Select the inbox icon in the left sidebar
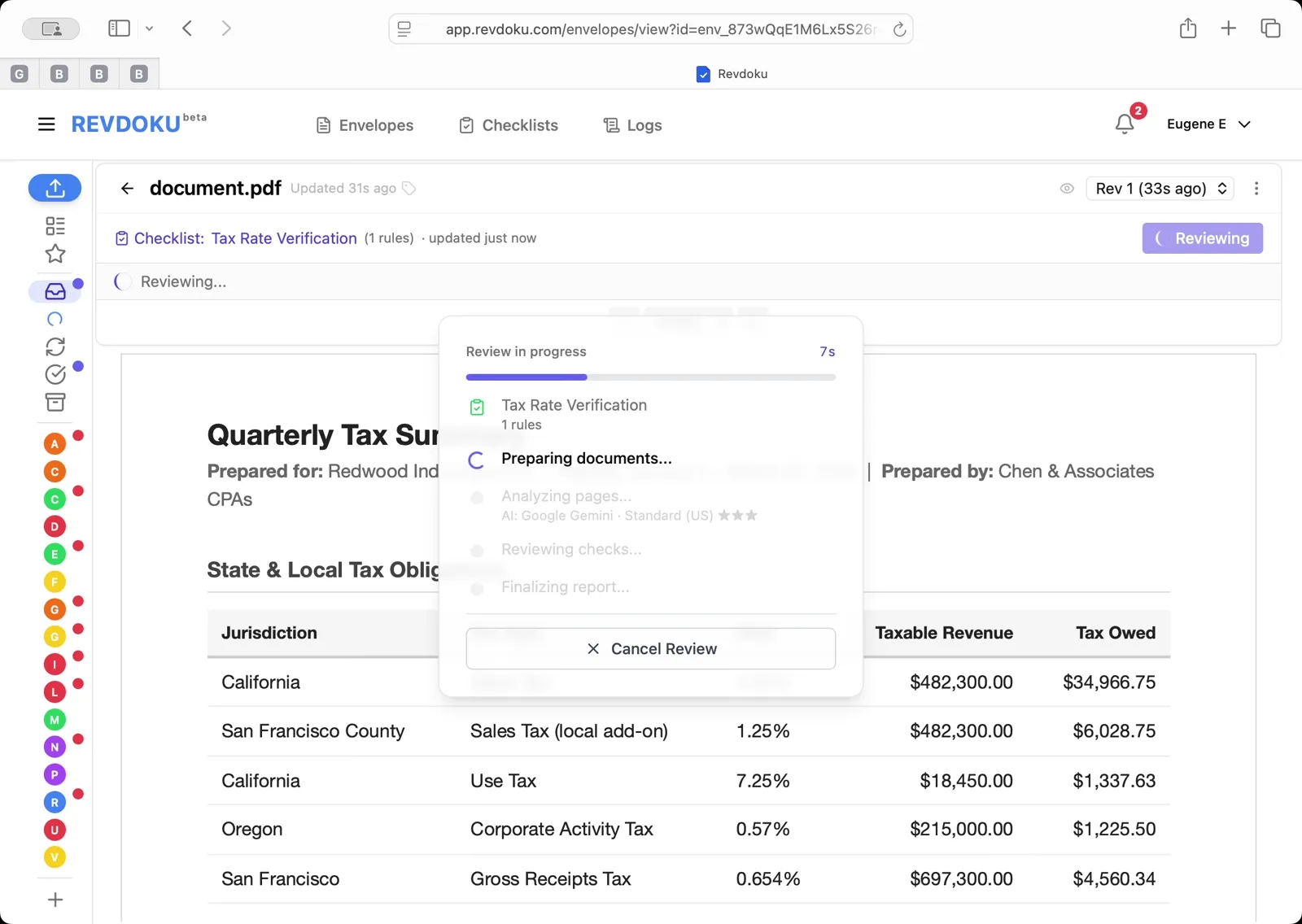The height and width of the screenshot is (924, 1302). tap(53, 291)
